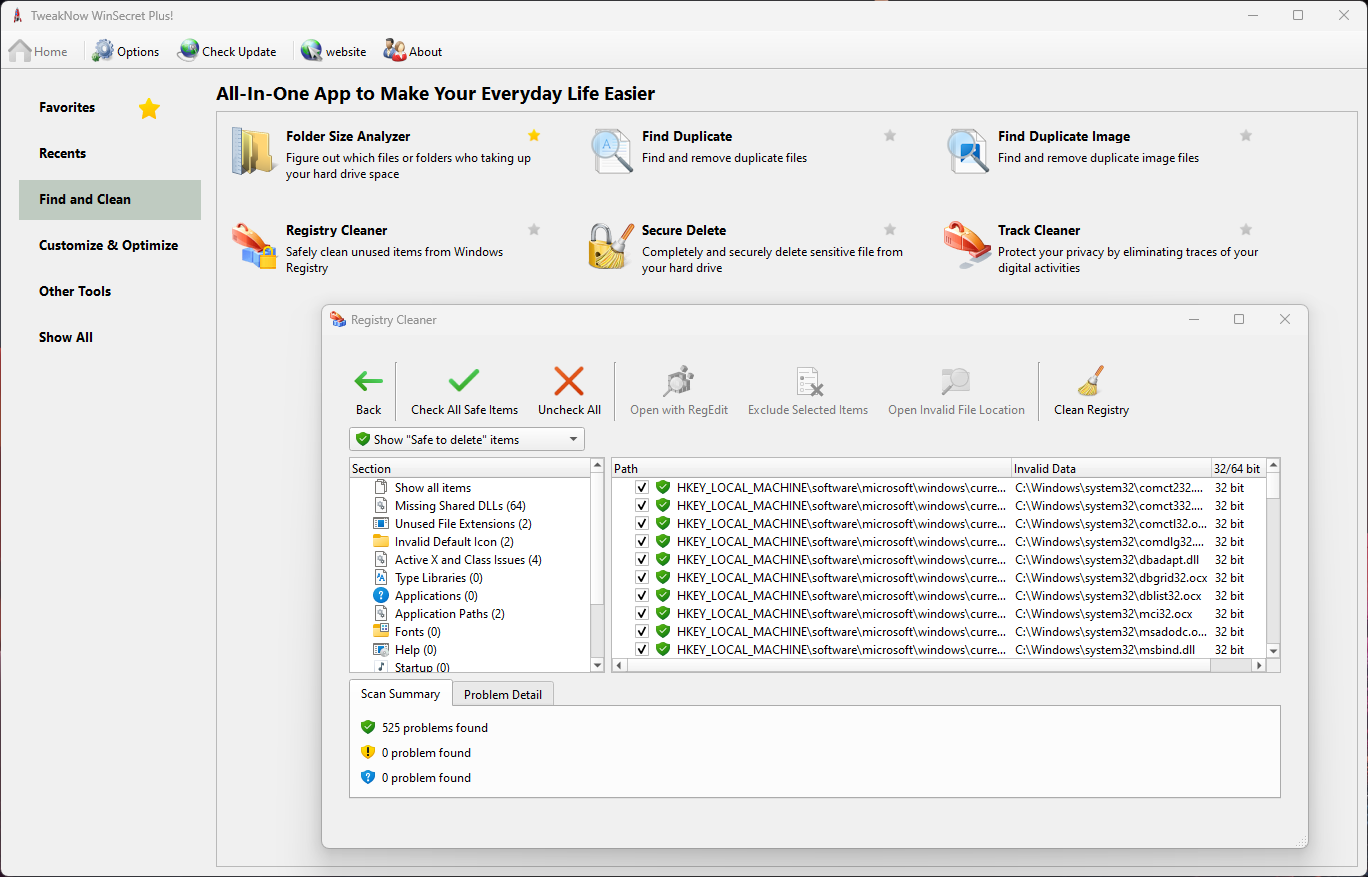Viewport: 1368px width, 877px height.
Task: Select Active X and Class Issues section
Action: [468, 560]
